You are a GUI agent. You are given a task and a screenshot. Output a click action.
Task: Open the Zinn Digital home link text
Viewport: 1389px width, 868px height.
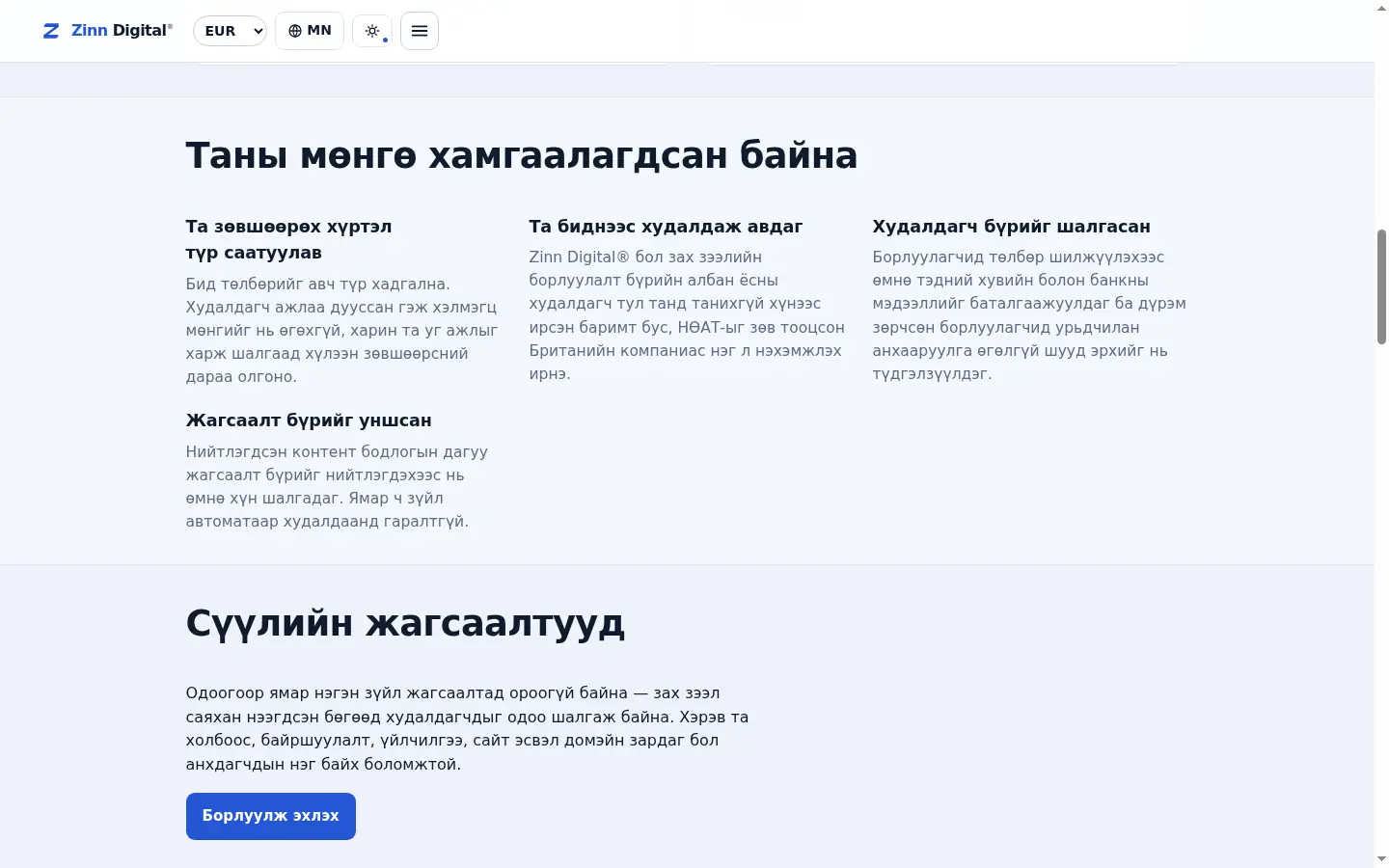click(x=122, y=31)
